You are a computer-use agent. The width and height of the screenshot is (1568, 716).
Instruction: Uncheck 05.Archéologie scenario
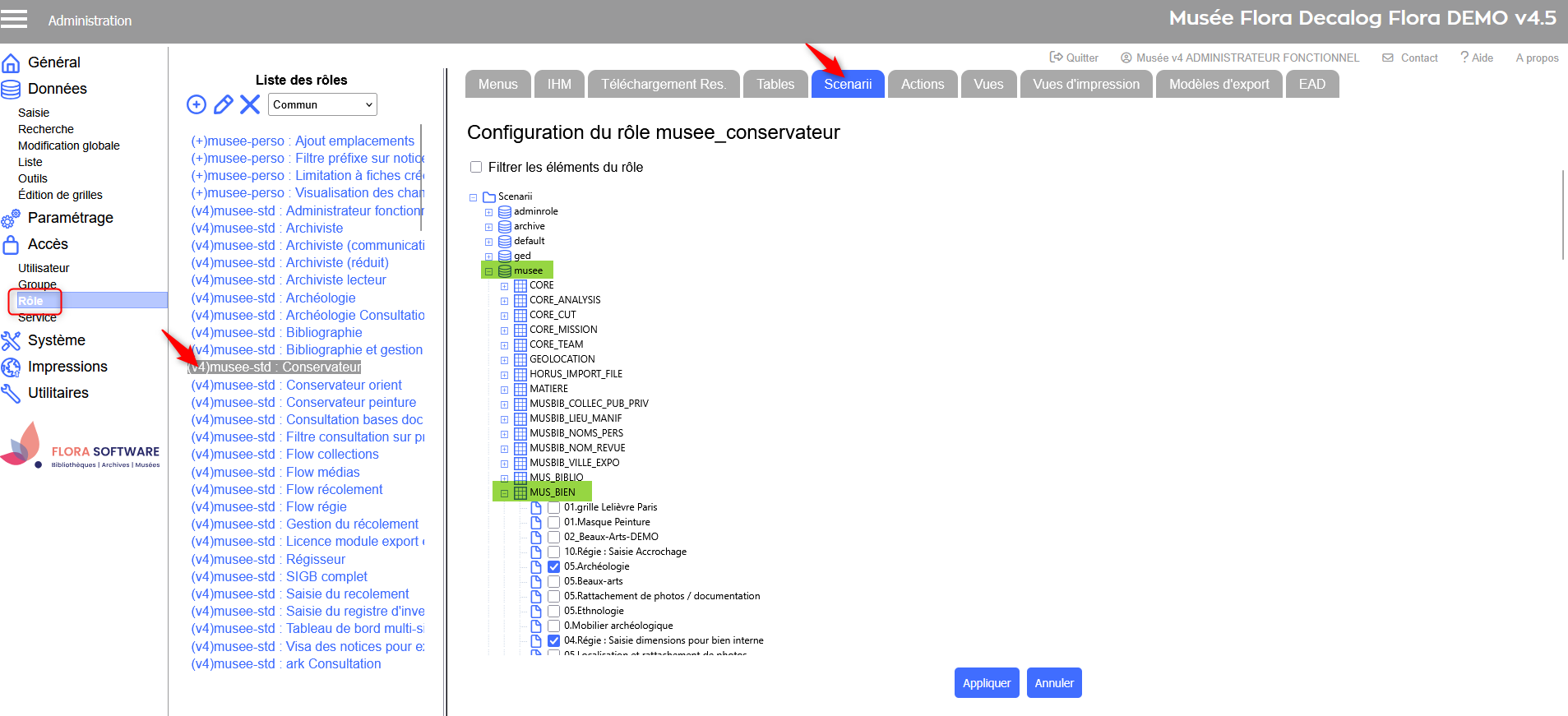point(554,567)
